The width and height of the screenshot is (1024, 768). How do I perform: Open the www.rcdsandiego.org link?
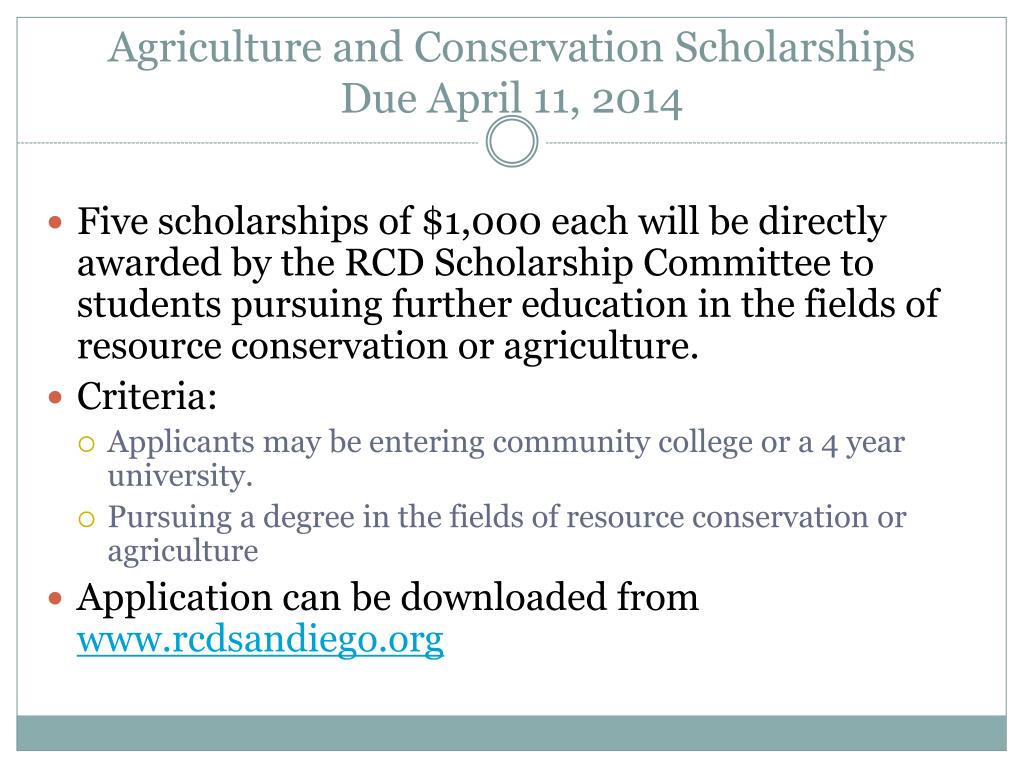coord(260,639)
